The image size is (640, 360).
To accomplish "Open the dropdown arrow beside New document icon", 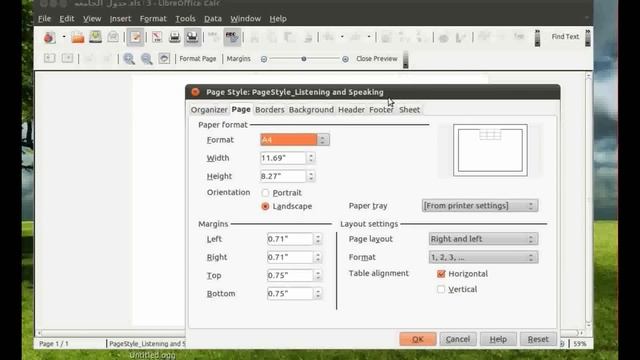I will [x=64, y=37].
